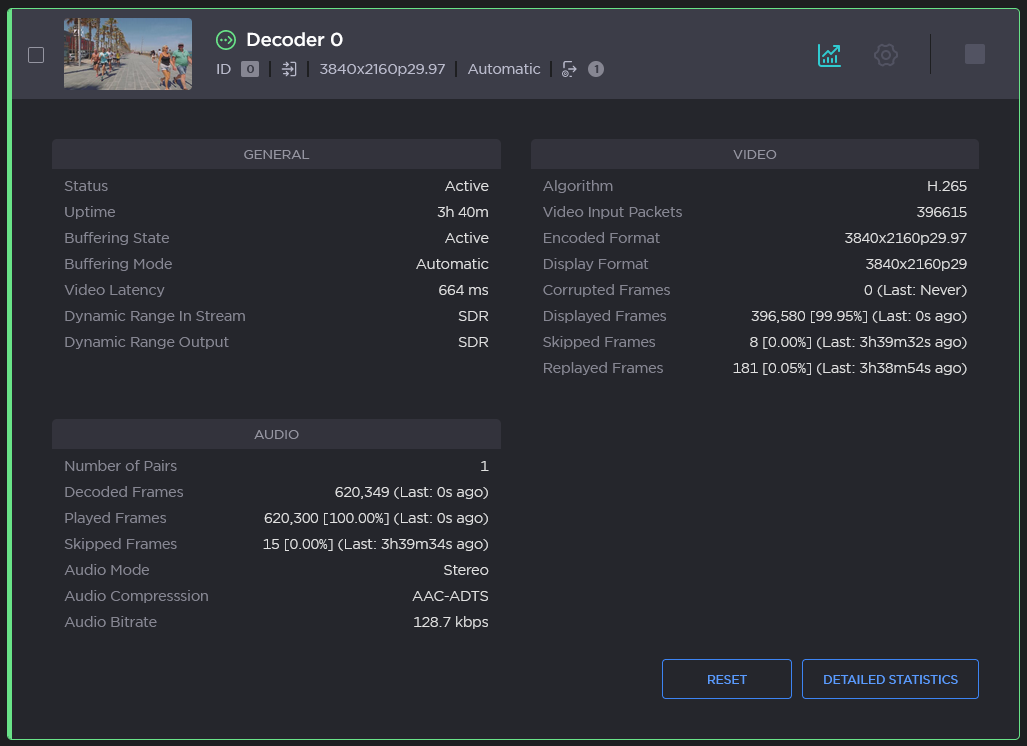
Task: Click the input arrow icon beside the ID
Action: (x=289, y=69)
